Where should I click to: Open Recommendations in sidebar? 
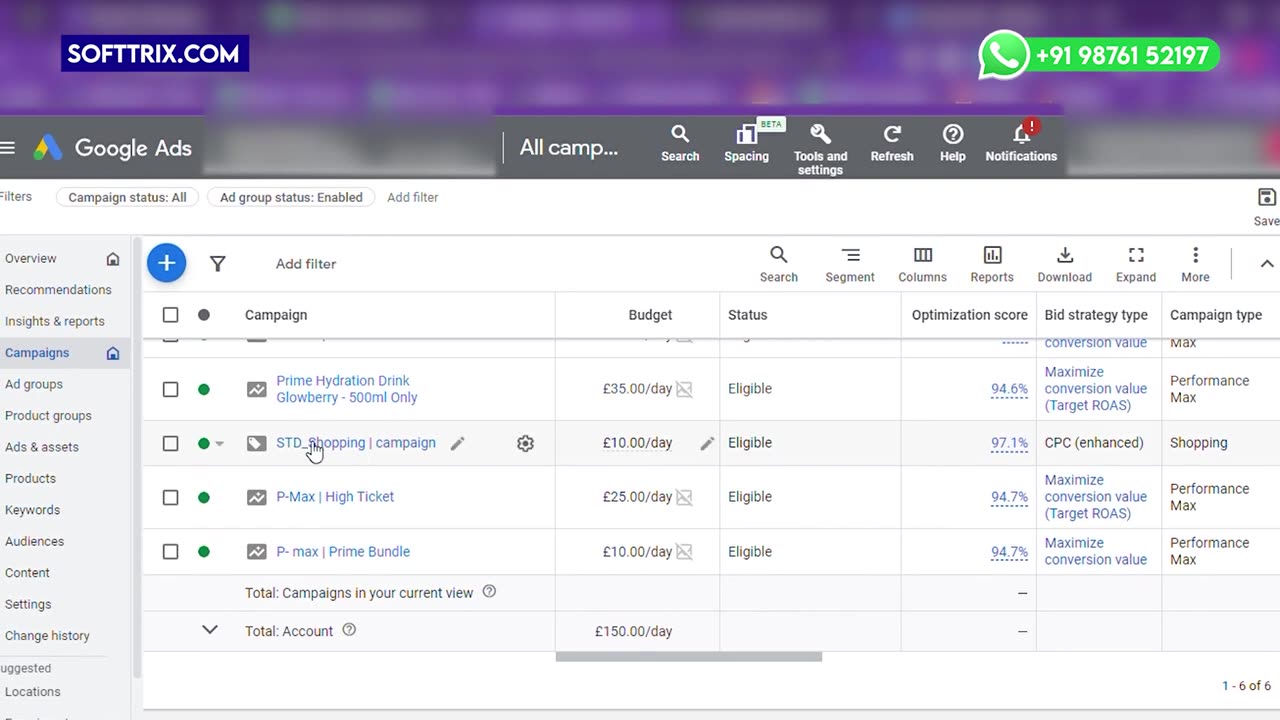point(58,290)
